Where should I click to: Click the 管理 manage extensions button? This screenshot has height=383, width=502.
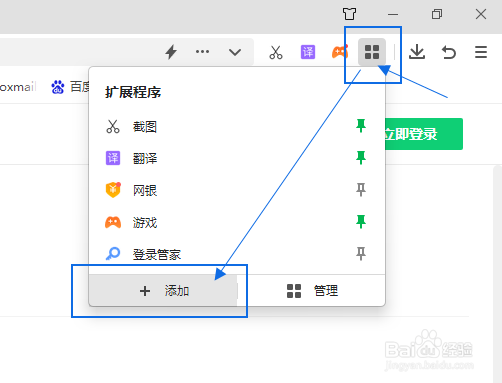coord(311,291)
